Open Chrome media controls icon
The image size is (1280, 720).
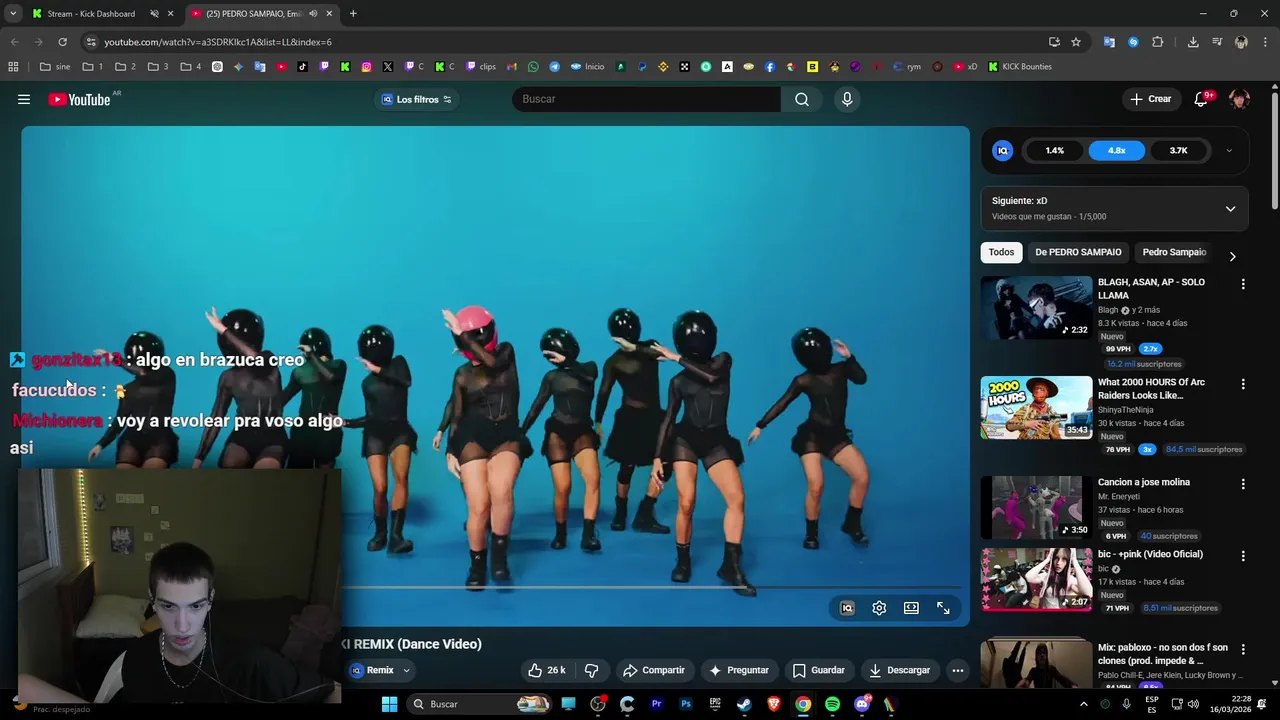pos(1217,42)
